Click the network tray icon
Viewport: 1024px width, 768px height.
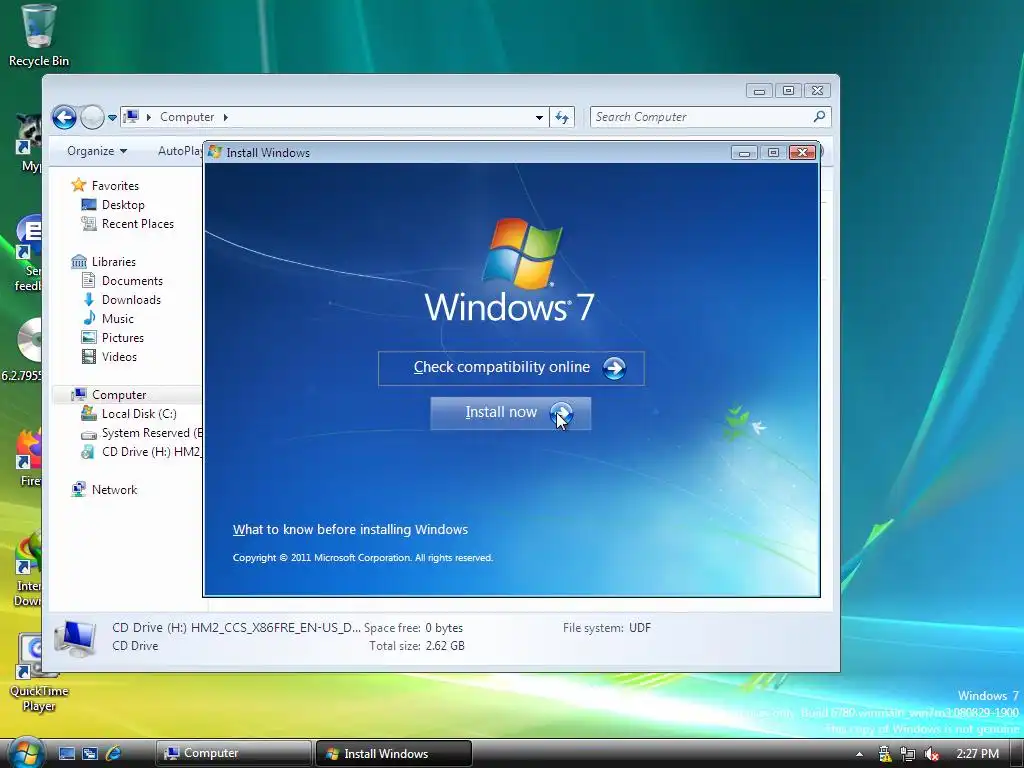(x=907, y=754)
